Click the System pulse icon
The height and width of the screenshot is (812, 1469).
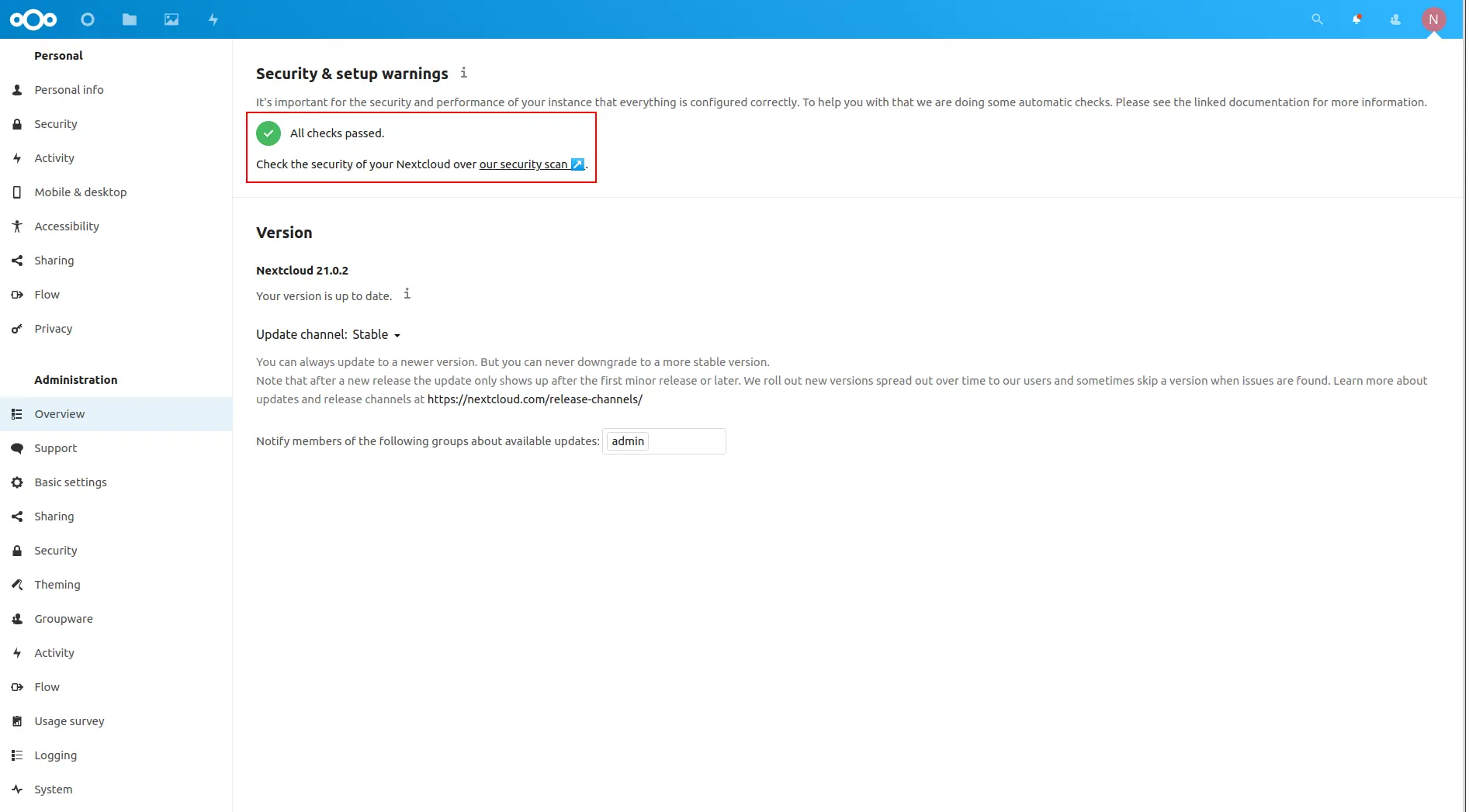tap(17, 790)
